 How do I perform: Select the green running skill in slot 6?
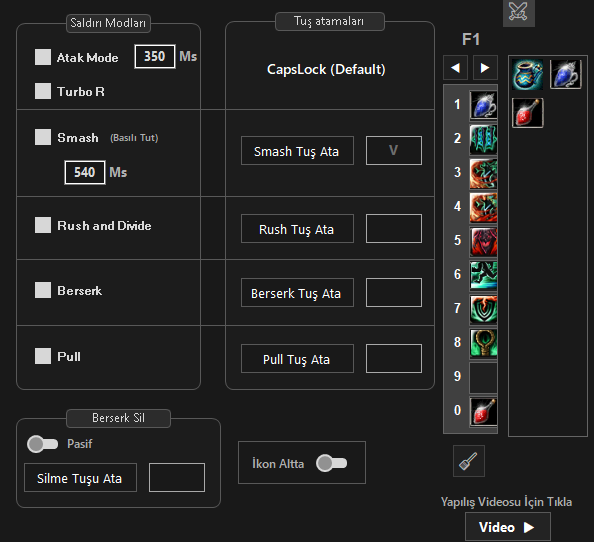point(483,275)
